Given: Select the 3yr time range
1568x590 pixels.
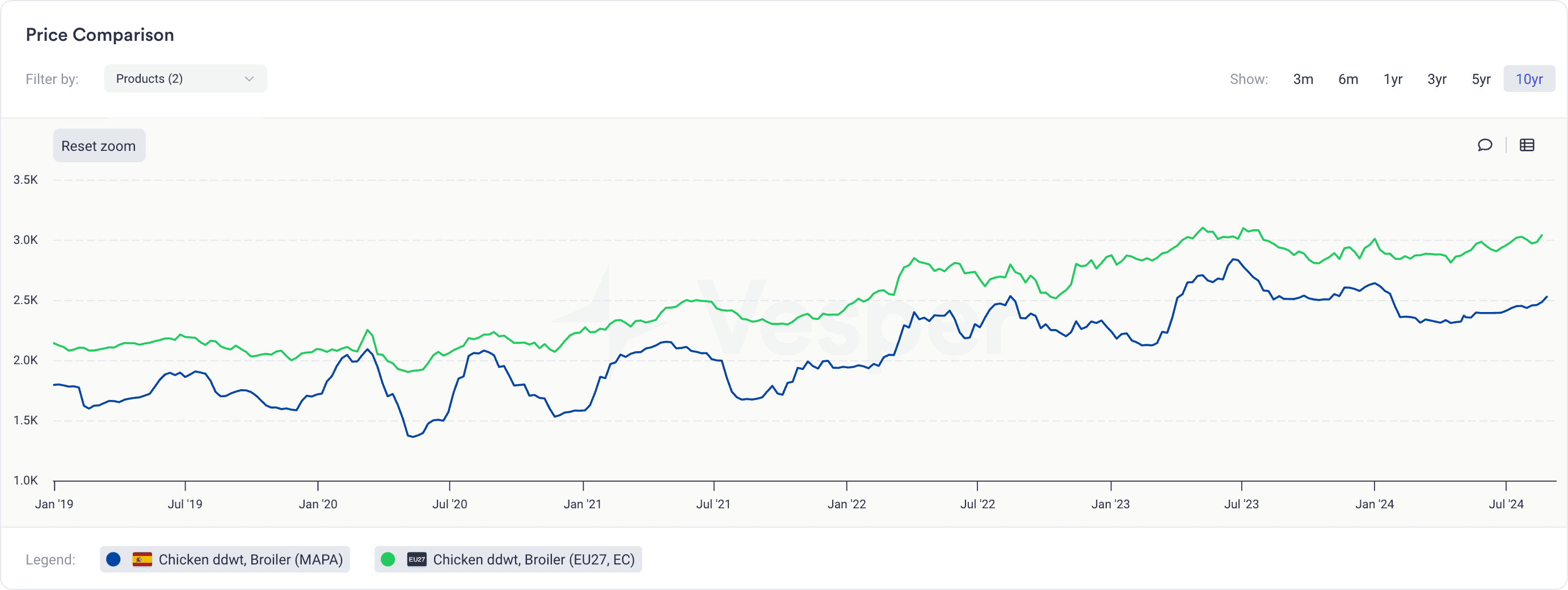Looking at the screenshot, I should pyautogui.click(x=1436, y=79).
